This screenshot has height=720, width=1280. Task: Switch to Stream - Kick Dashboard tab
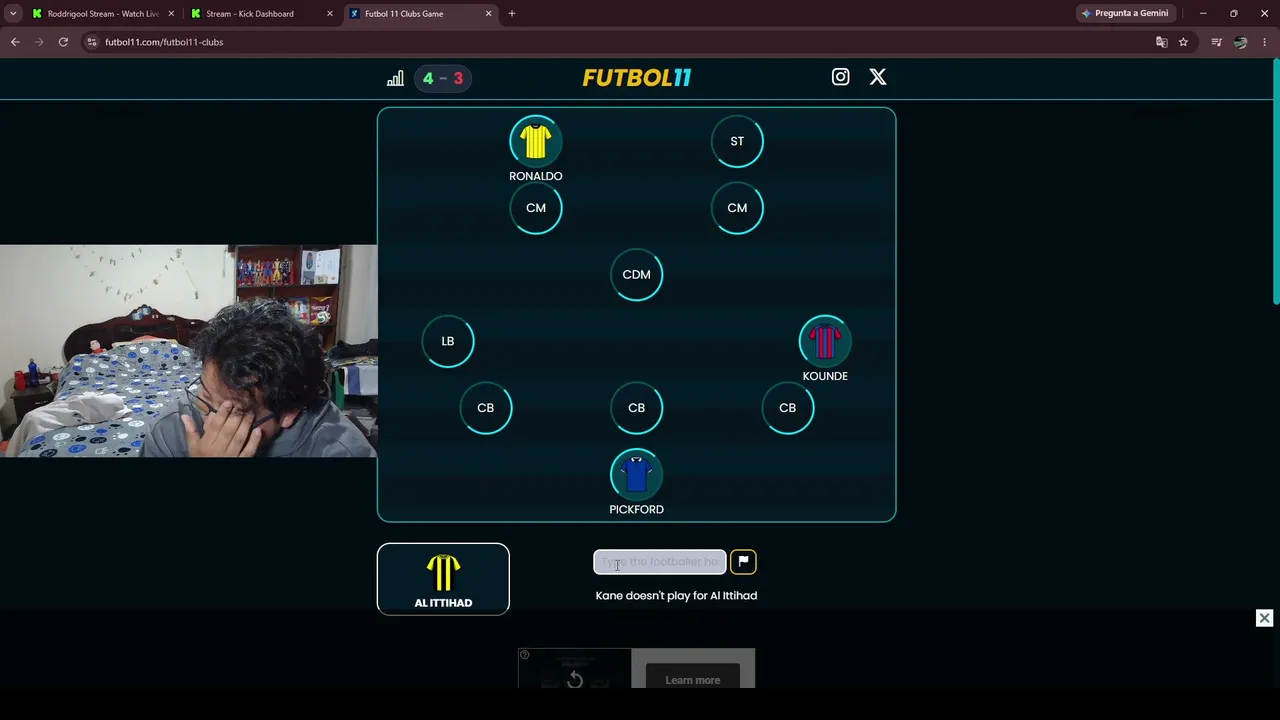tap(262, 14)
